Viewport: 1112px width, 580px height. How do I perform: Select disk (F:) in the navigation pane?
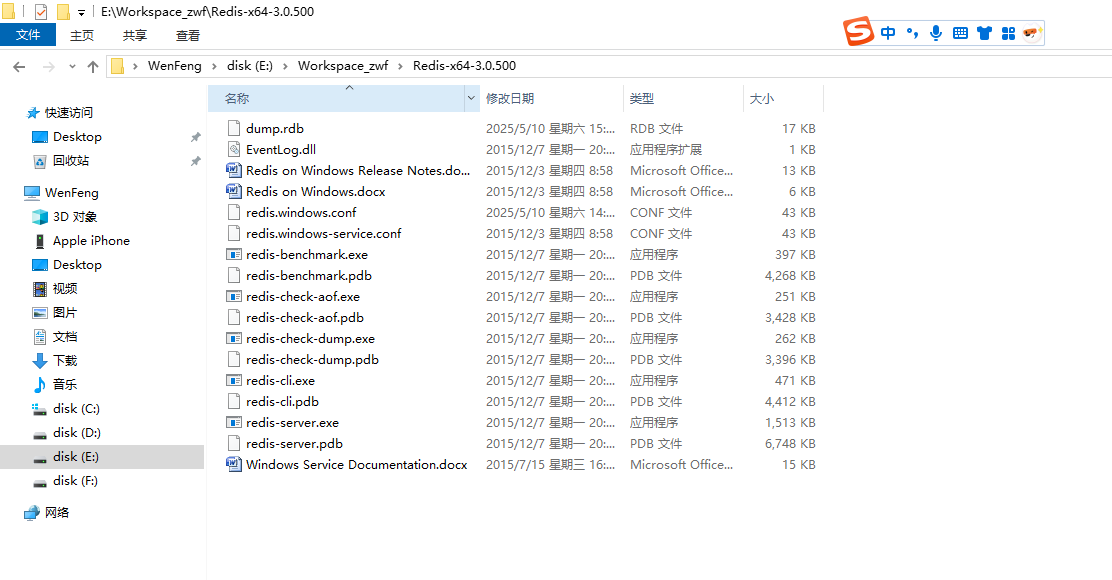75,481
